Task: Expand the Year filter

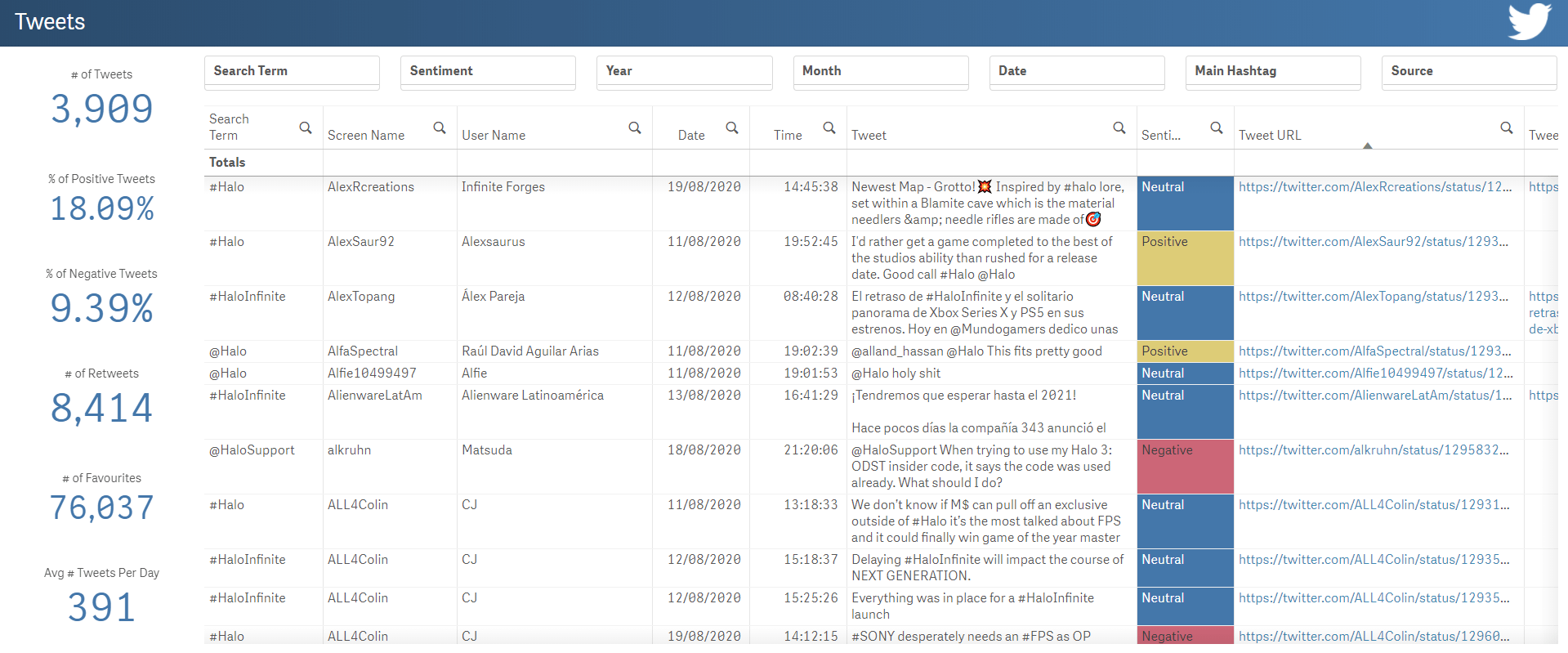Action: [685, 72]
